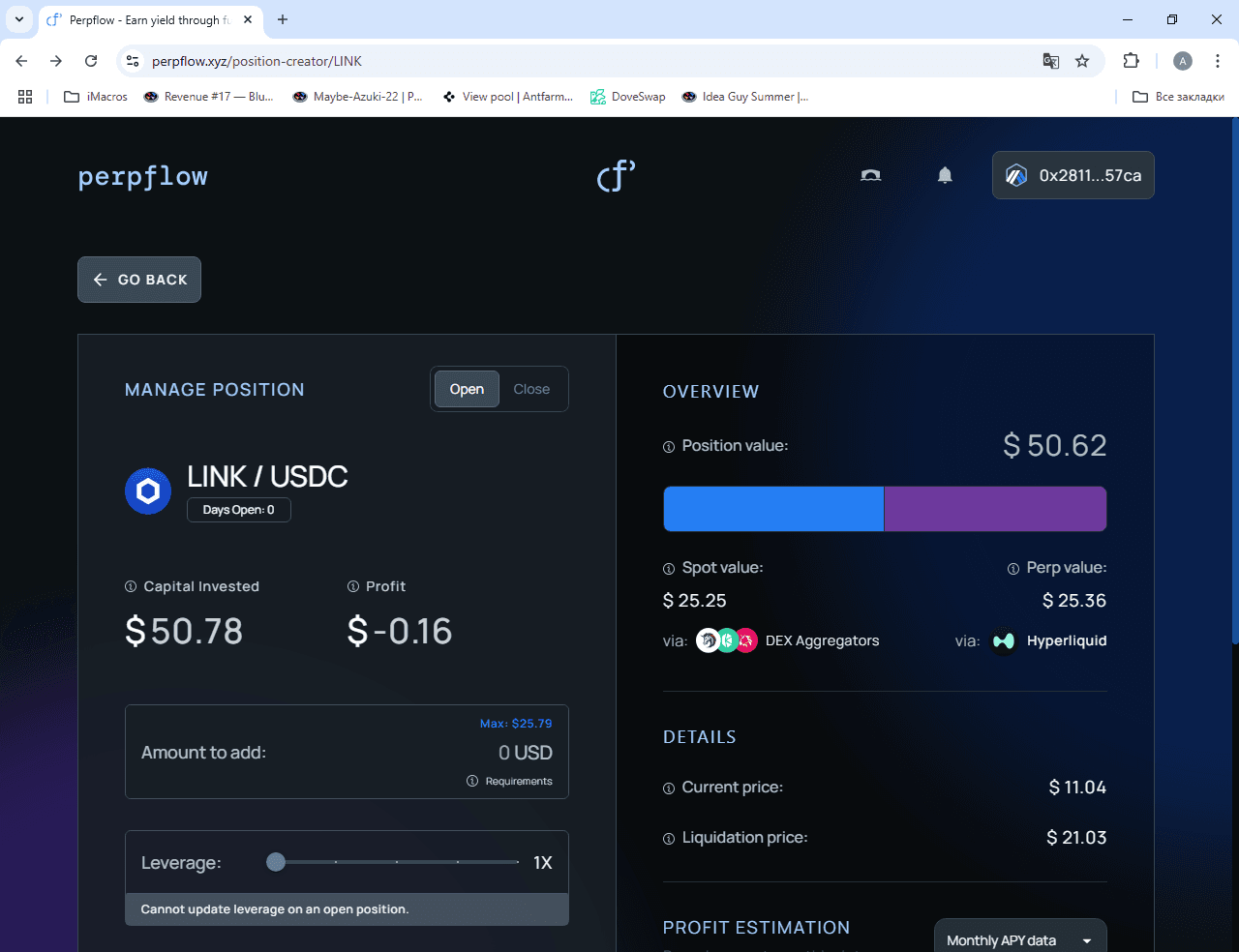Screen dimensions: 1239x952
Task: Open a new tab
Action: click(x=283, y=19)
